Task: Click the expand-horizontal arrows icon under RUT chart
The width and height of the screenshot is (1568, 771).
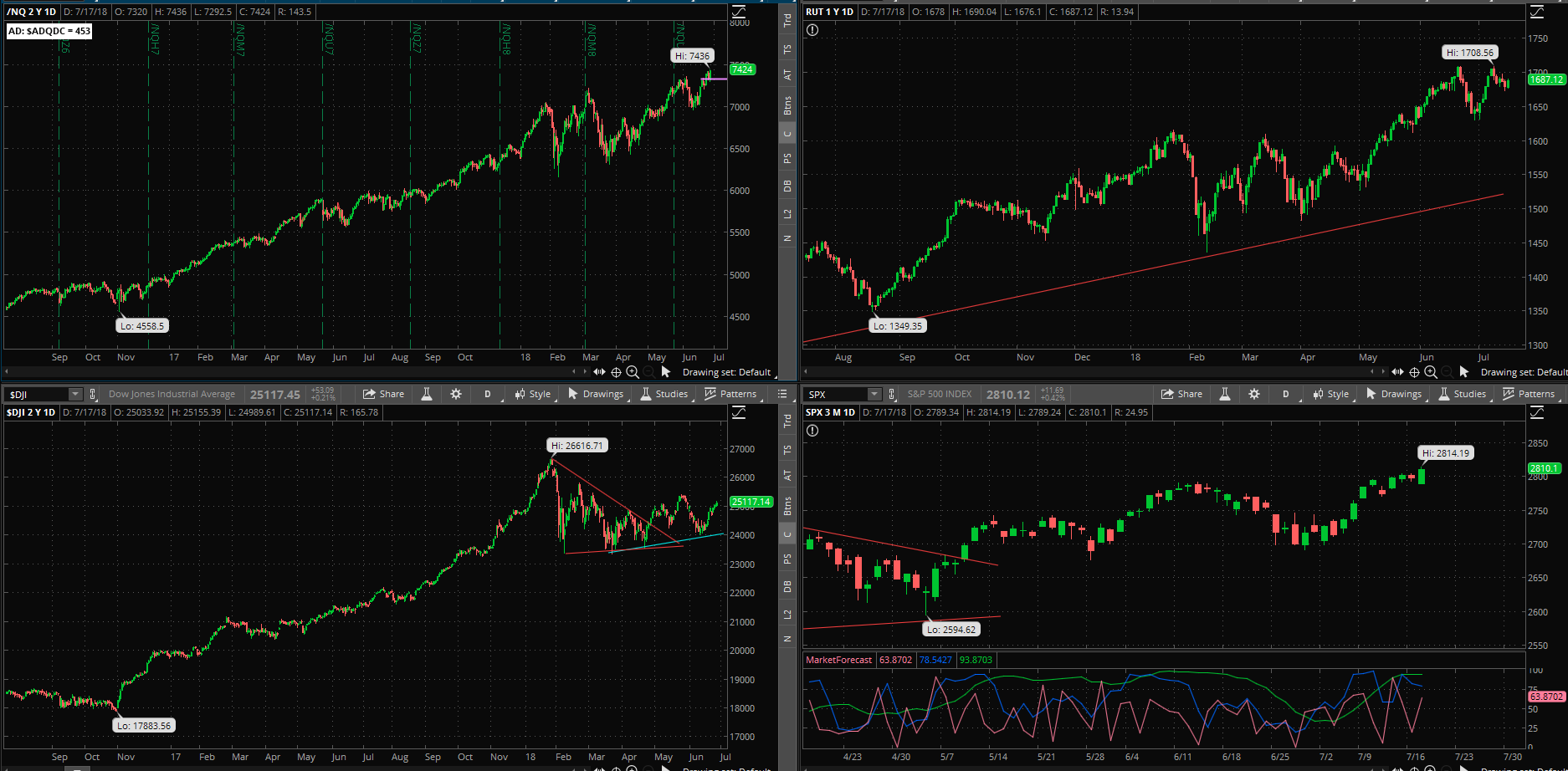Action: point(1397,372)
